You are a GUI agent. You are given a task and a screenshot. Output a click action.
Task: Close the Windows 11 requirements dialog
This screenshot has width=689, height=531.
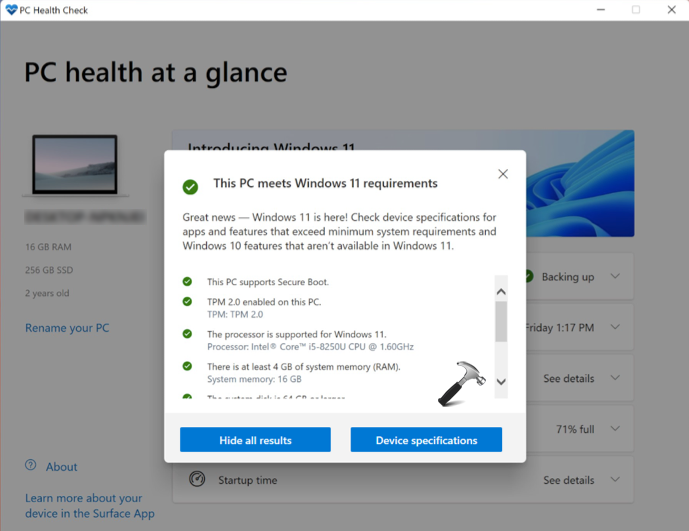point(503,174)
